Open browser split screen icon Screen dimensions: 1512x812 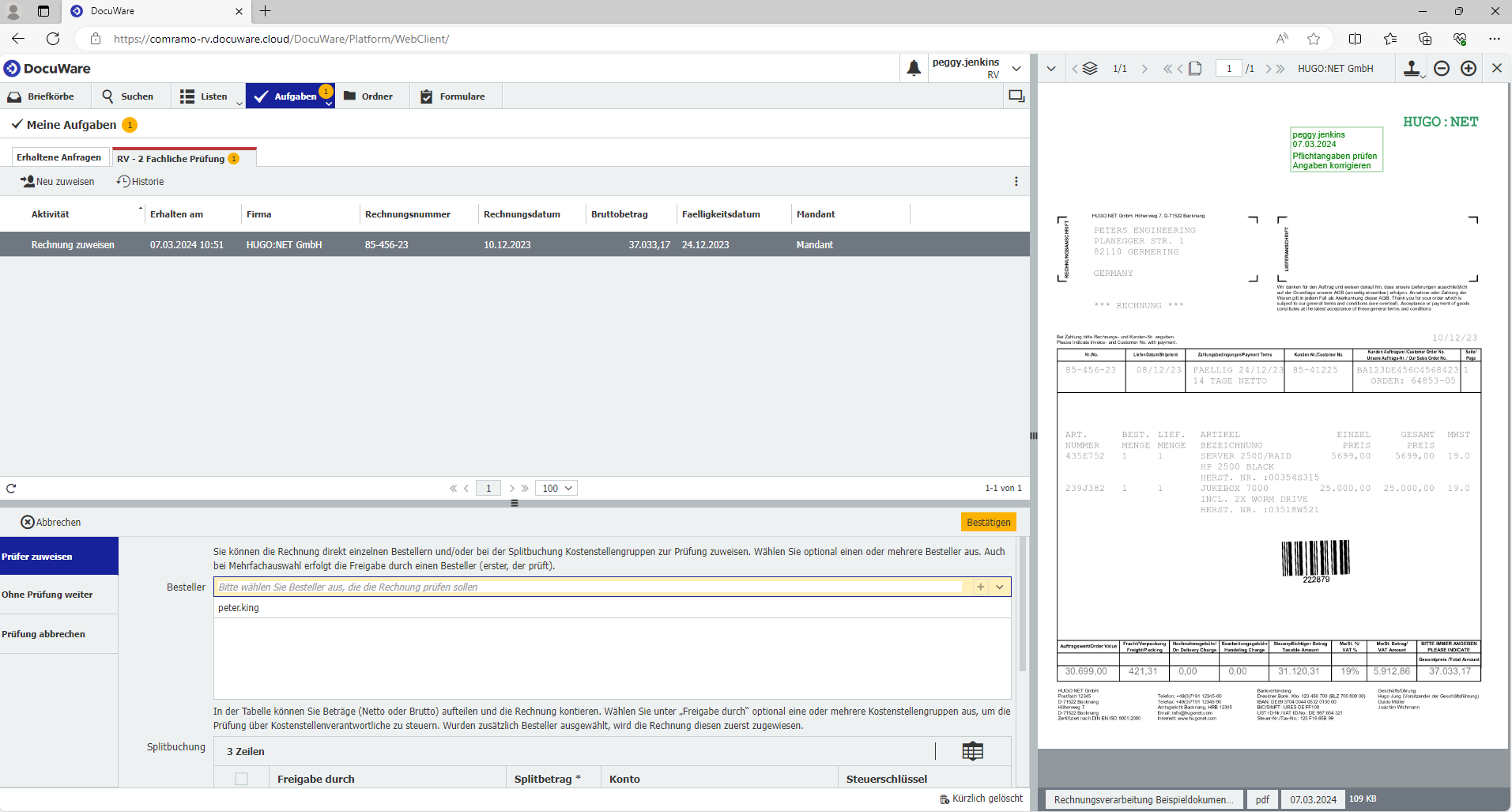point(1355,39)
